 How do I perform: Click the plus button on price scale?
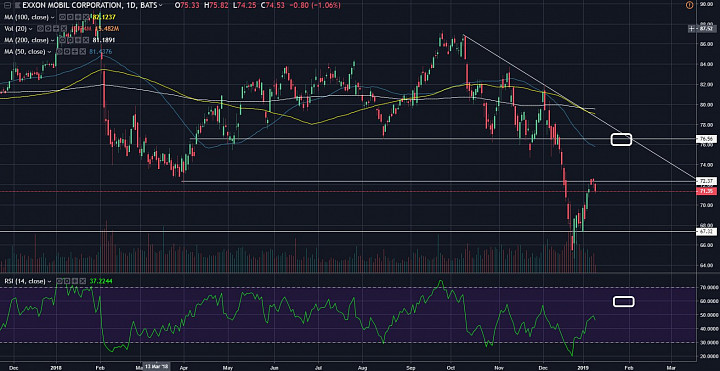(x=693, y=28)
